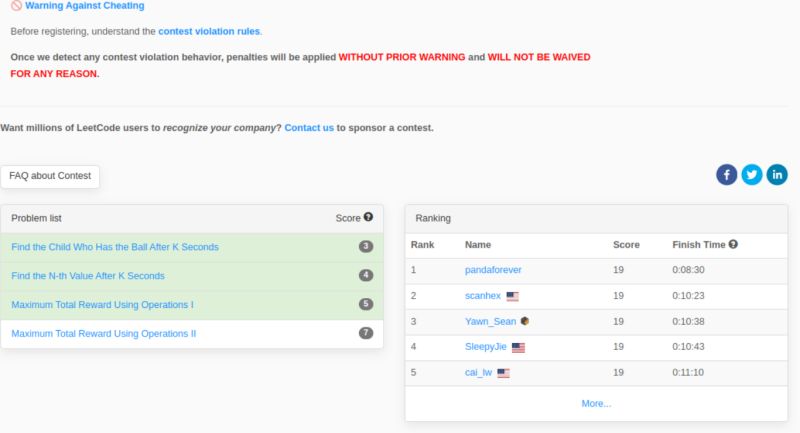Click pandaforever's score 19
The height and width of the screenshot is (433, 800).
pos(618,270)
